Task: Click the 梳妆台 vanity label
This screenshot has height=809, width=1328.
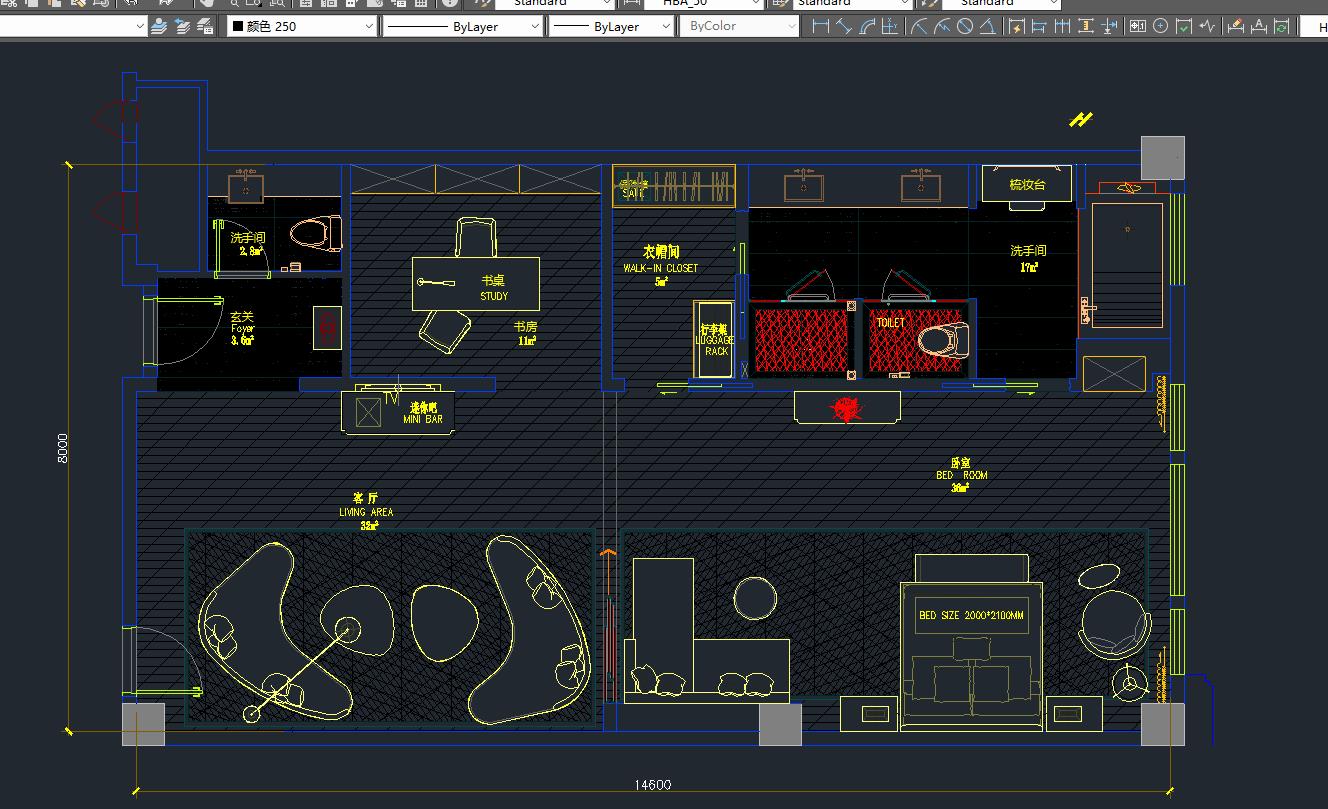Action: point(1027,185)
